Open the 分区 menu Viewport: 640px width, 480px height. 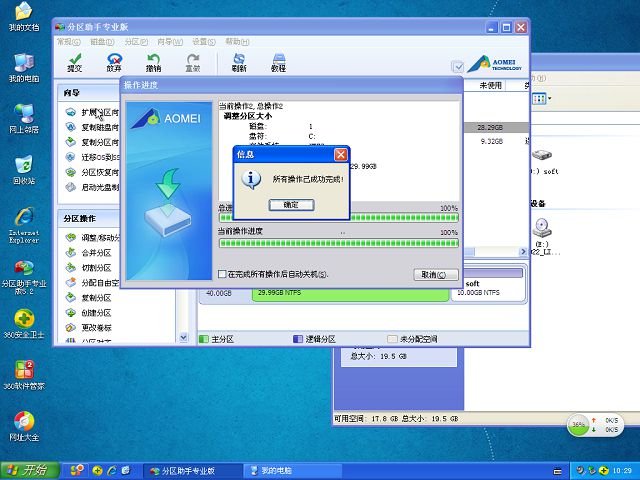pos(136,42)
